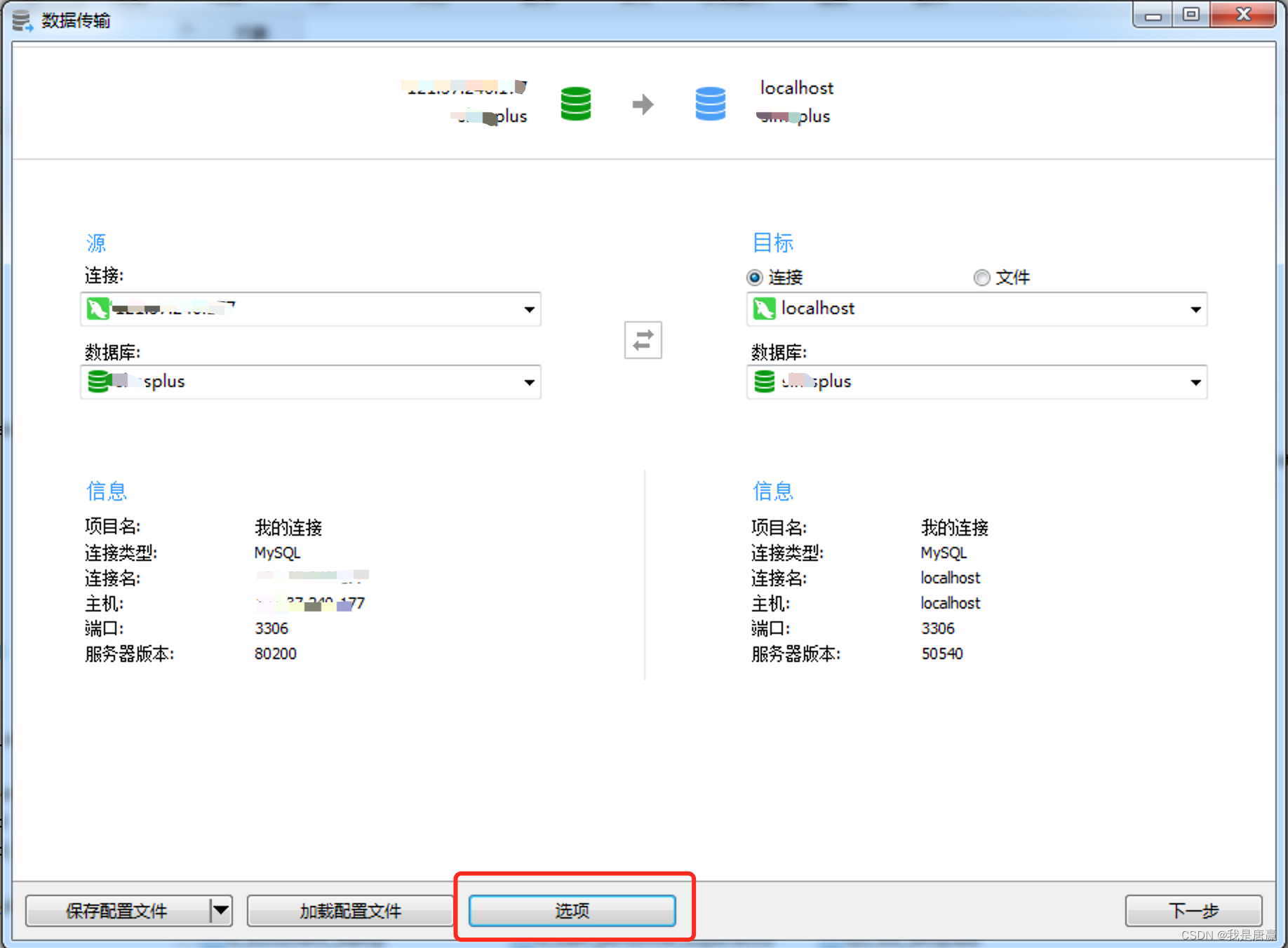The image size is (1288, 948).
Task: Click the 选项 button
Action: tap(572, 911)
